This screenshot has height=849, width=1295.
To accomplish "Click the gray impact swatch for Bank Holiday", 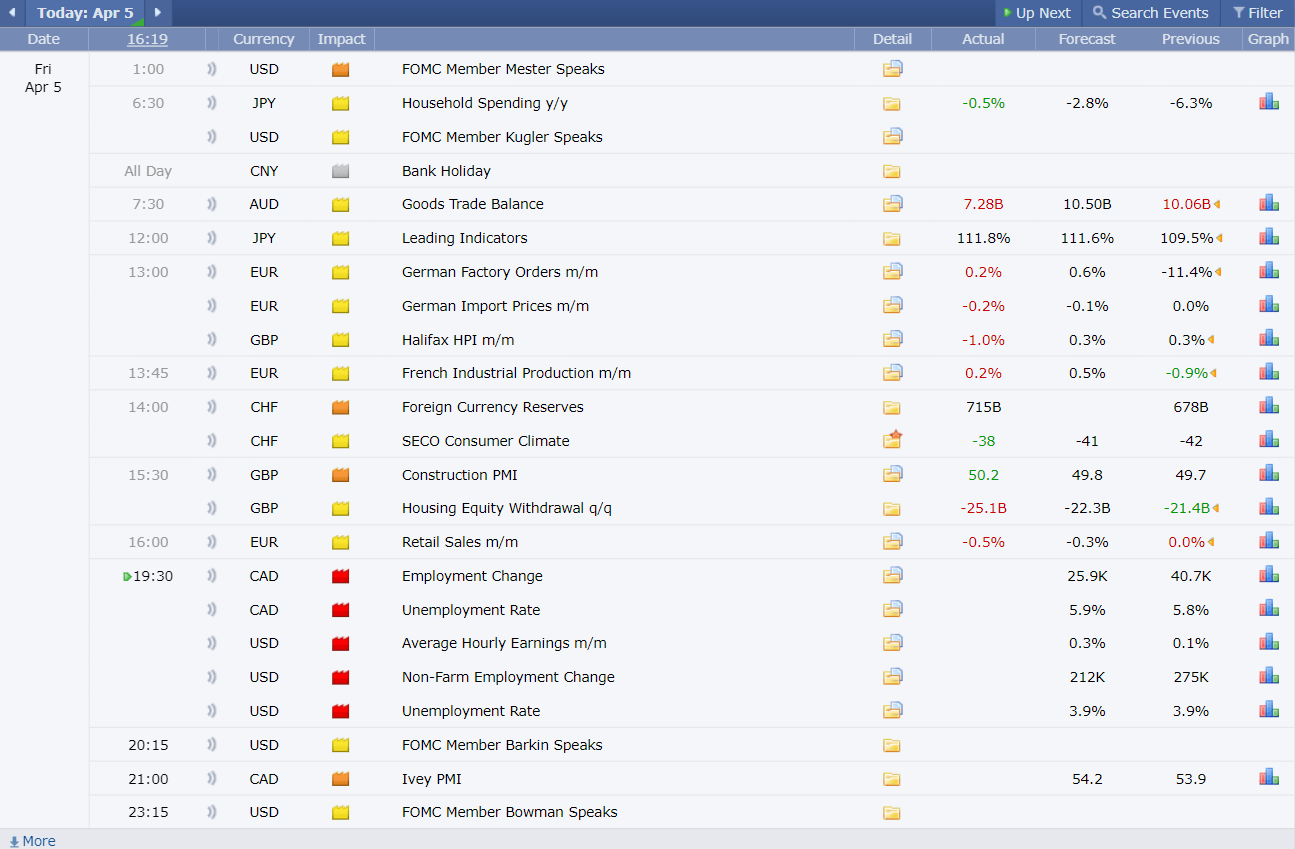I will 341,171.
